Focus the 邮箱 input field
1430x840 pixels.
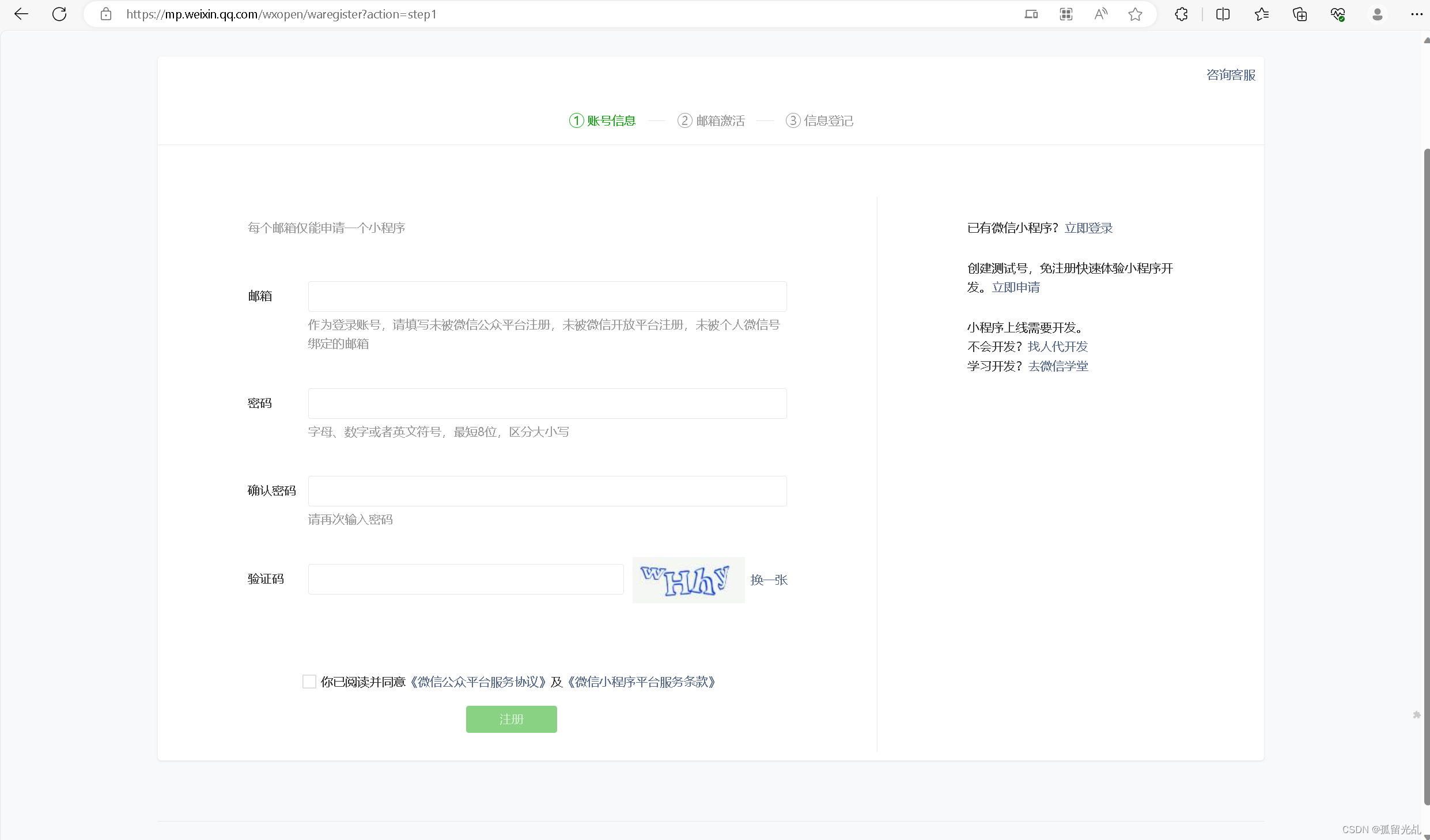click(547, 296)
